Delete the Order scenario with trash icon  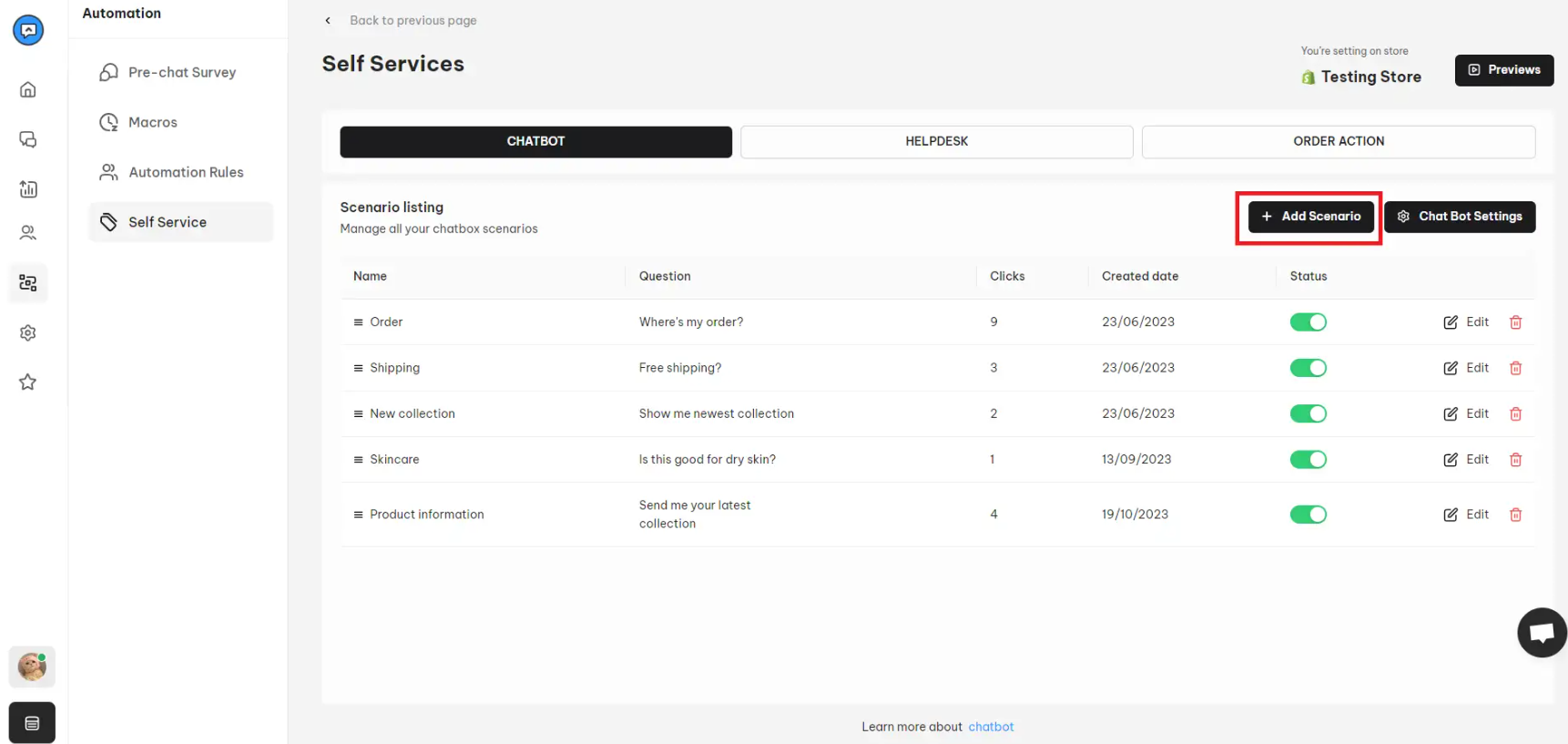(1515, 322)
